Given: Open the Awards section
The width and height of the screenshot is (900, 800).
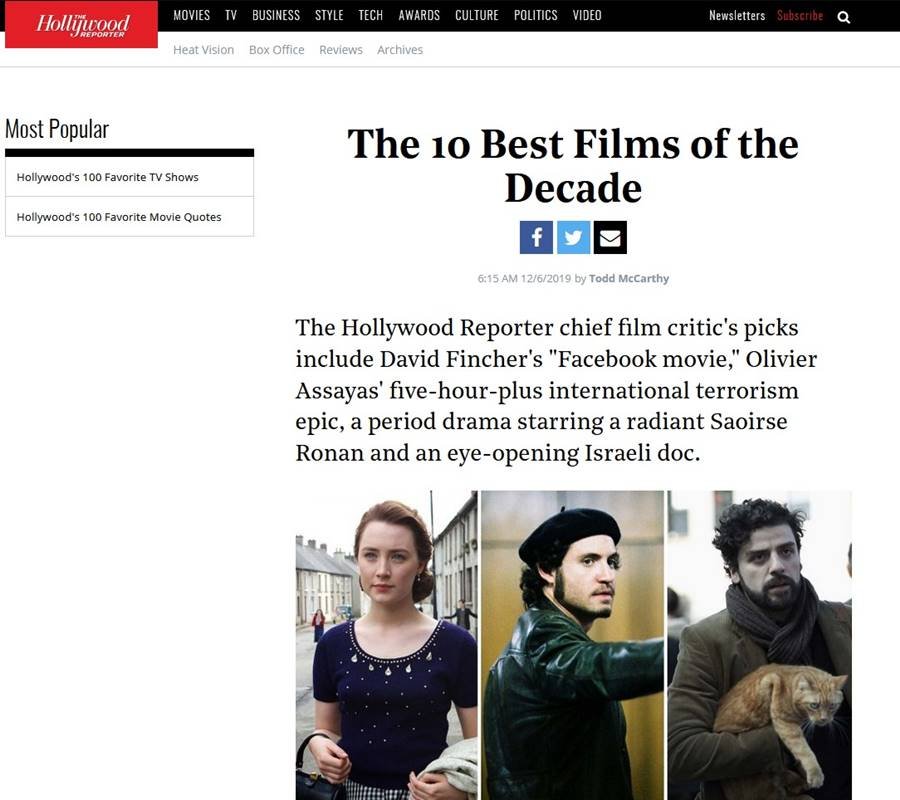Looking at the screenshot, I should (x=419, y=15).
